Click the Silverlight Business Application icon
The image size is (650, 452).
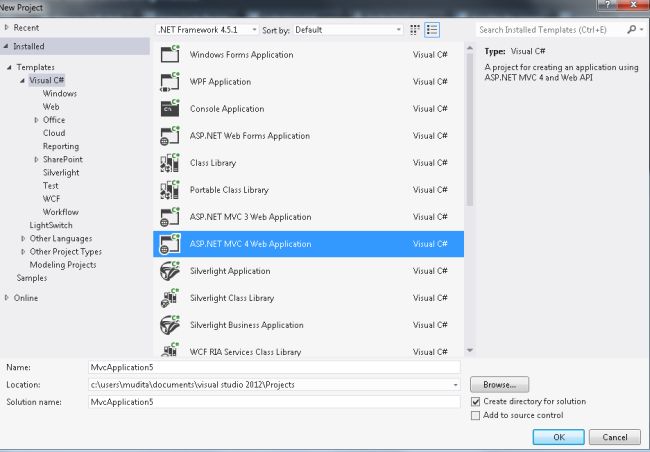[x=170, y=325]
